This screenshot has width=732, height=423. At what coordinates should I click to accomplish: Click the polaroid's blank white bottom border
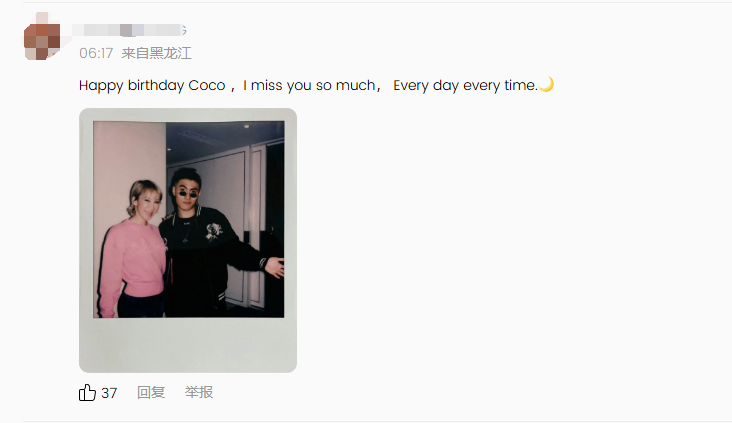pyautogui.click(x=188, y=345)
